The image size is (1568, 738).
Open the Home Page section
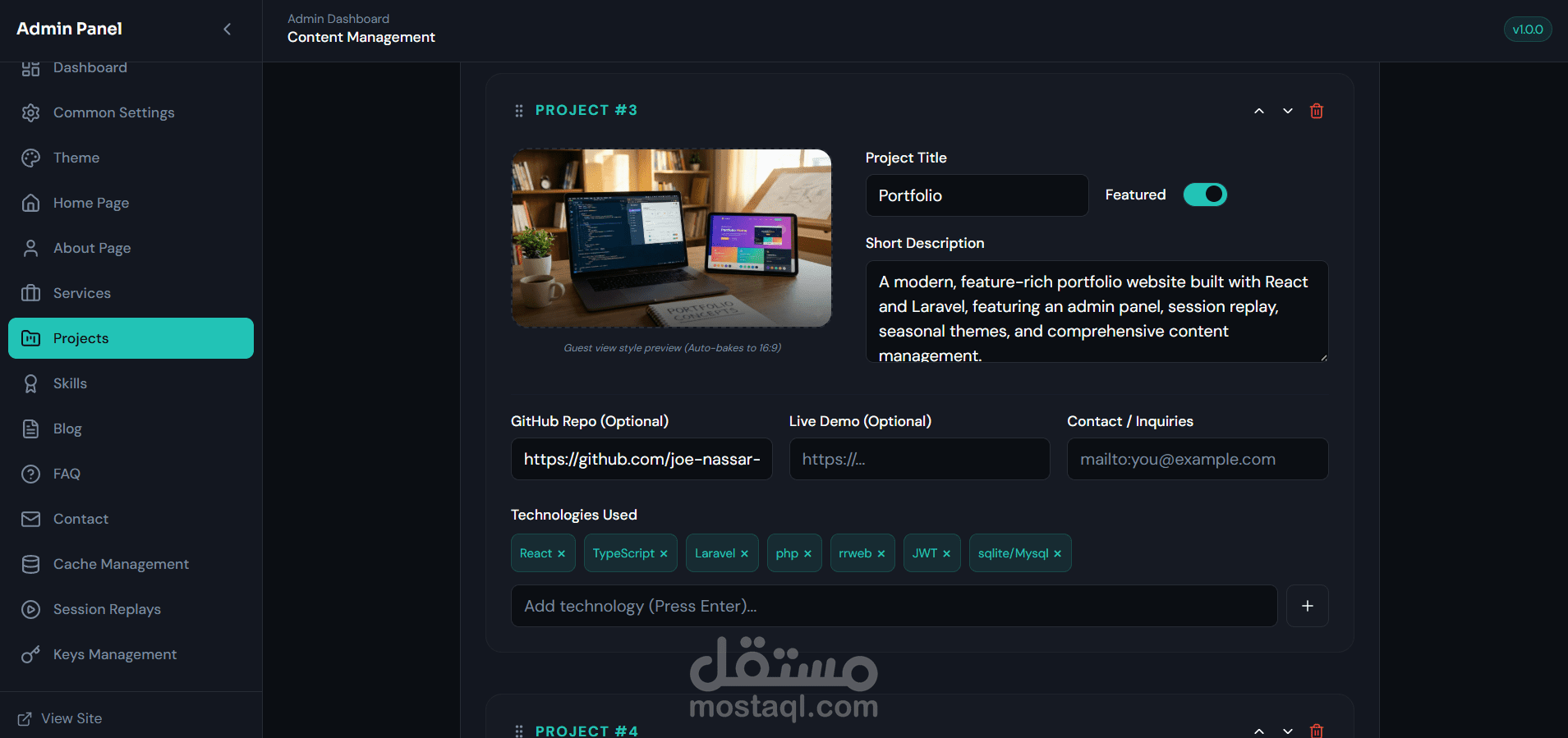(x=131, y=203)
